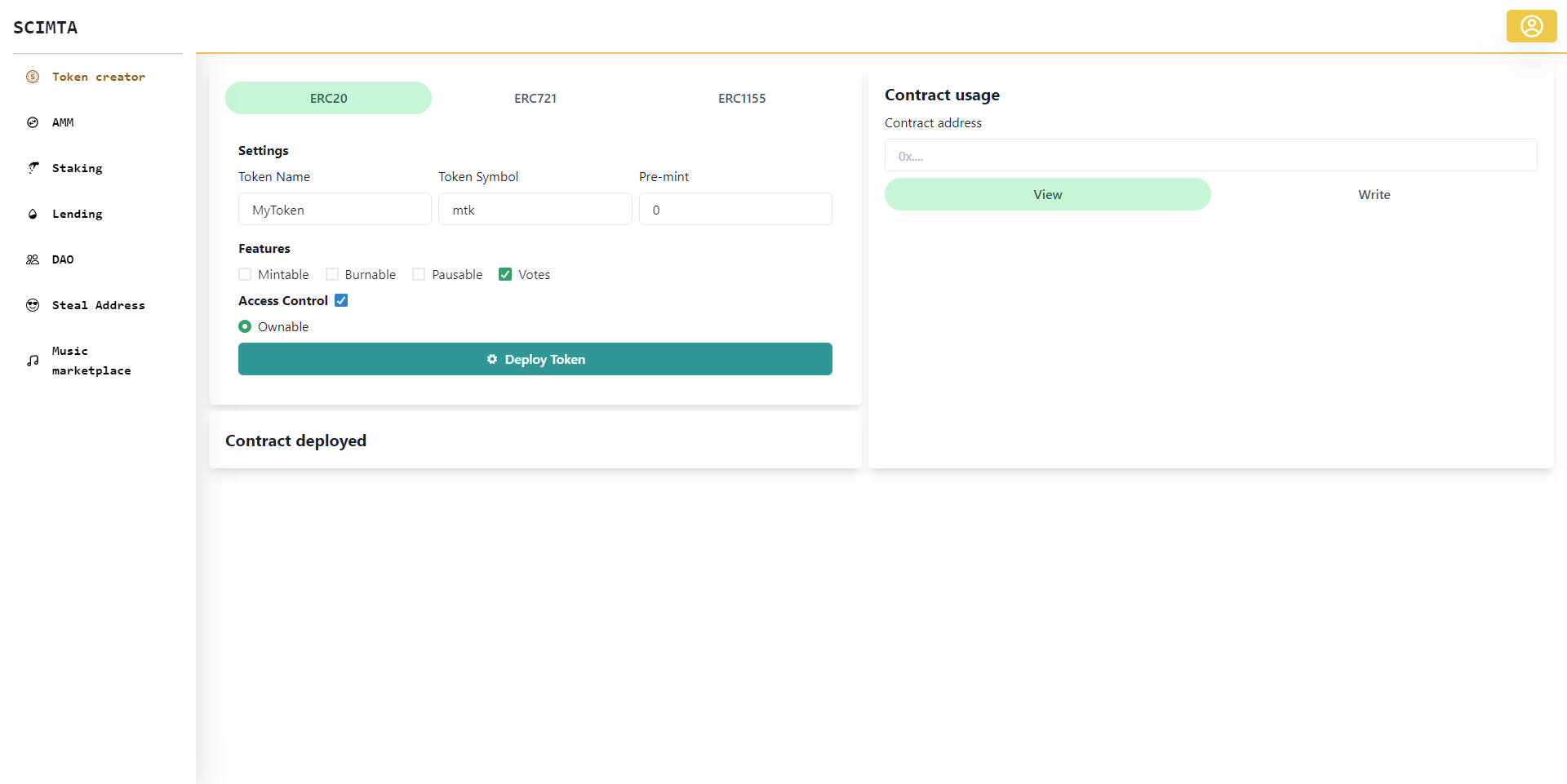Go to the AMM section
Viewport: 1567px width, 784px height.
pyautogui.click(x=98, y=122)
